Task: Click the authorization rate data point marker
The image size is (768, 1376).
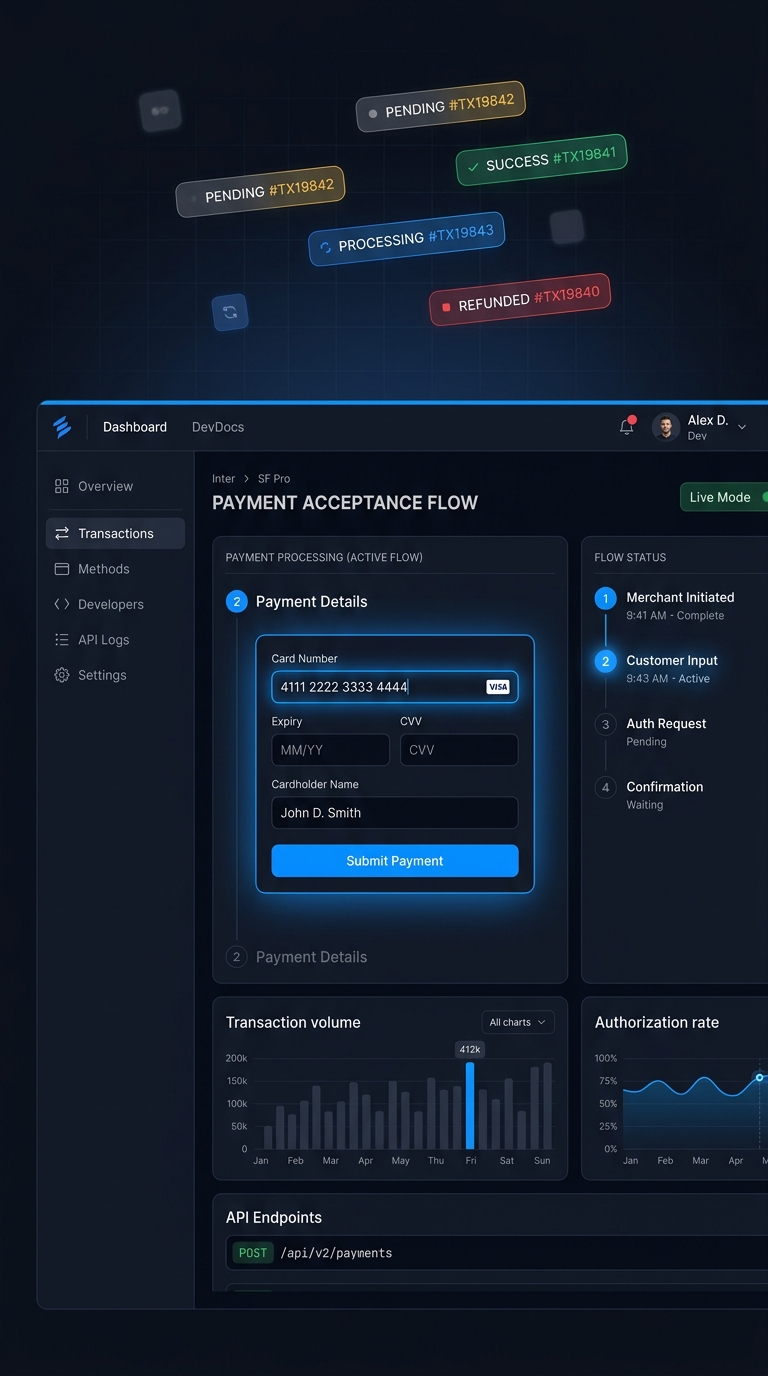Action: tap(759, 1077)
